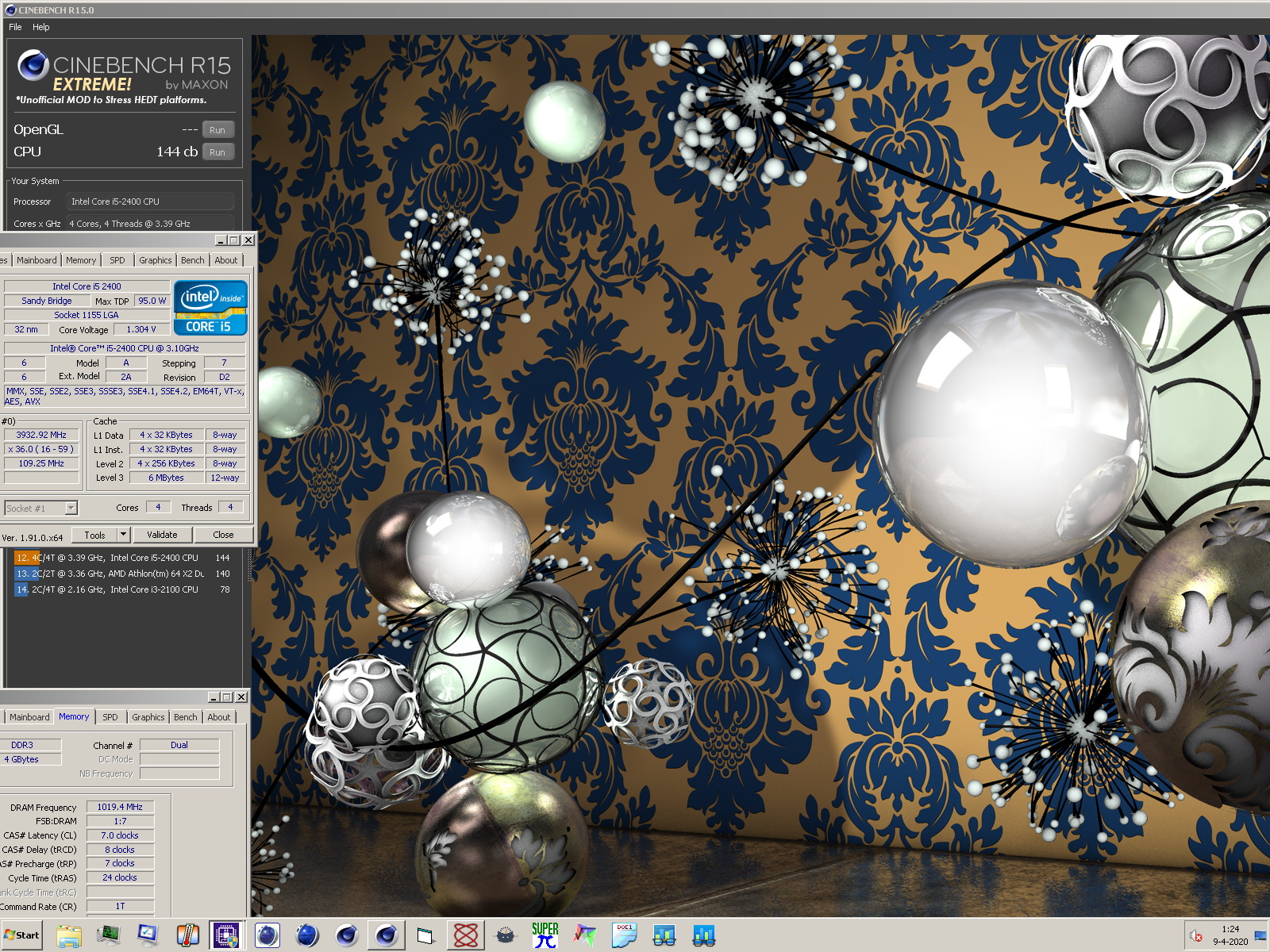Screen dimensions: 1270x952
Task: Click the multiplier value x 36.0 (16 - 59)
Action: point(41,449)
